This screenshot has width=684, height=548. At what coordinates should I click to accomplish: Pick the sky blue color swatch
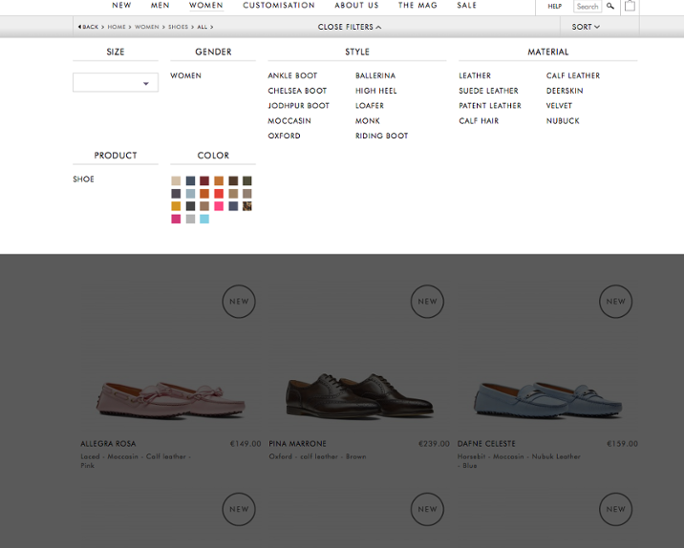click(205, 219)
